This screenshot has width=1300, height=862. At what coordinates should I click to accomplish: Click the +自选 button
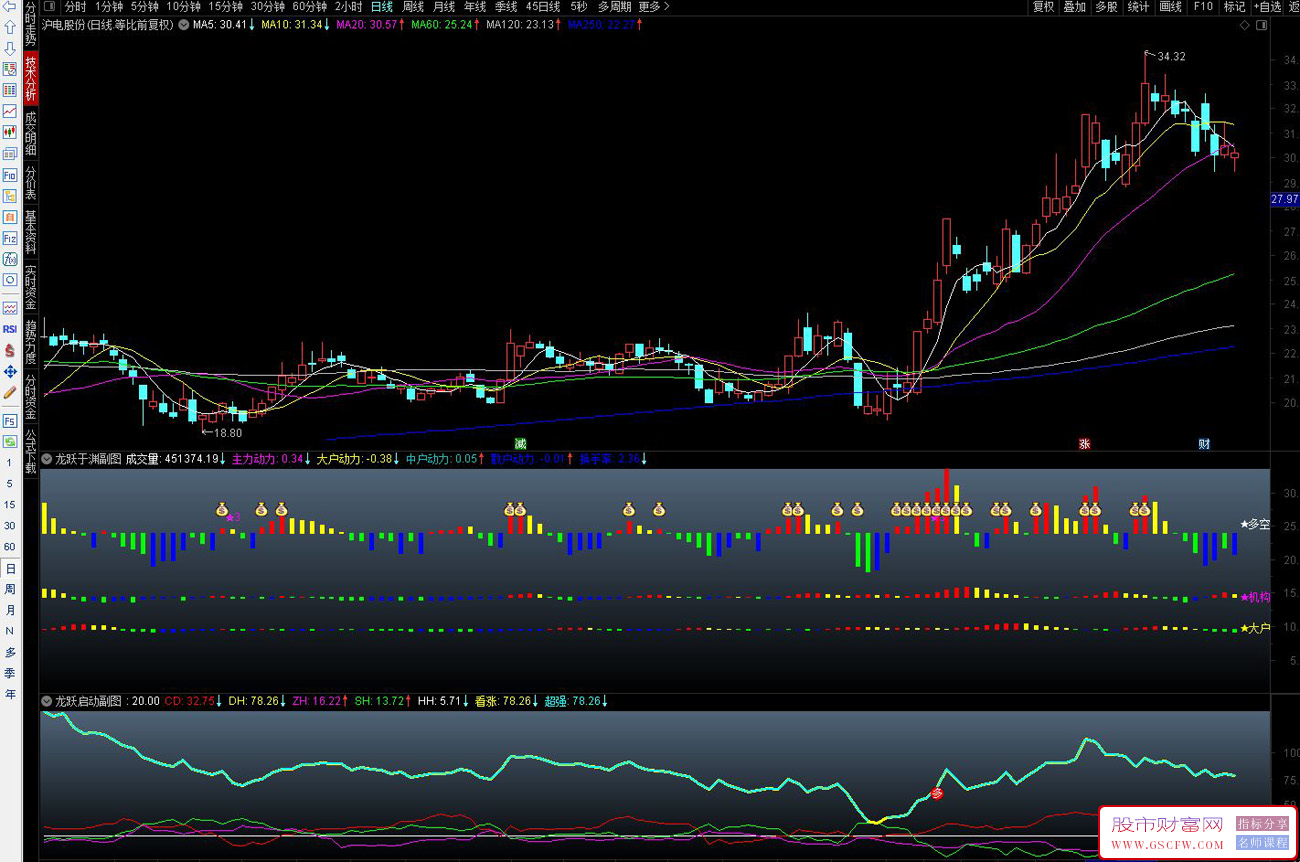coord(1265,6)
